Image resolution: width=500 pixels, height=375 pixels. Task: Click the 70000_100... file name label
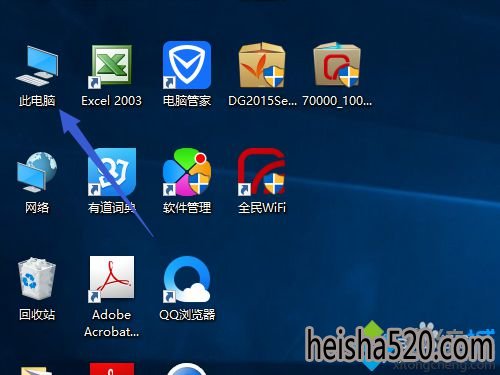click(337, 101)
